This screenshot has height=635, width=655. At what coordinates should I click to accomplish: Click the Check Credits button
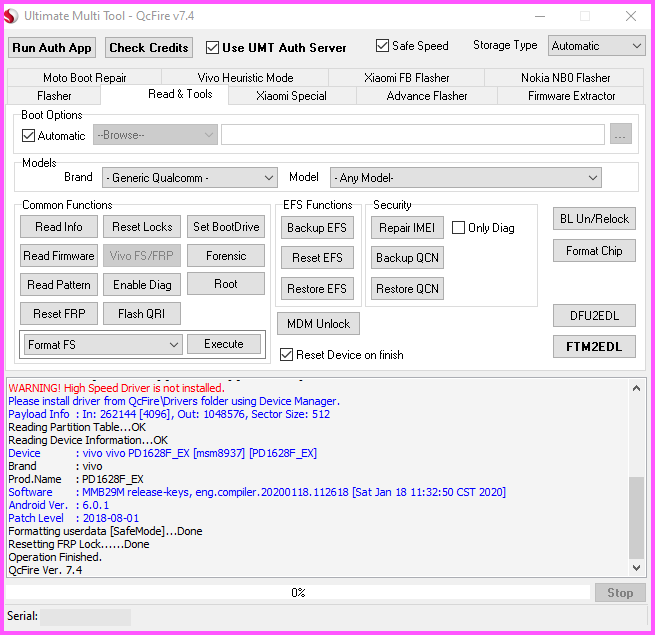click(149, 48)
